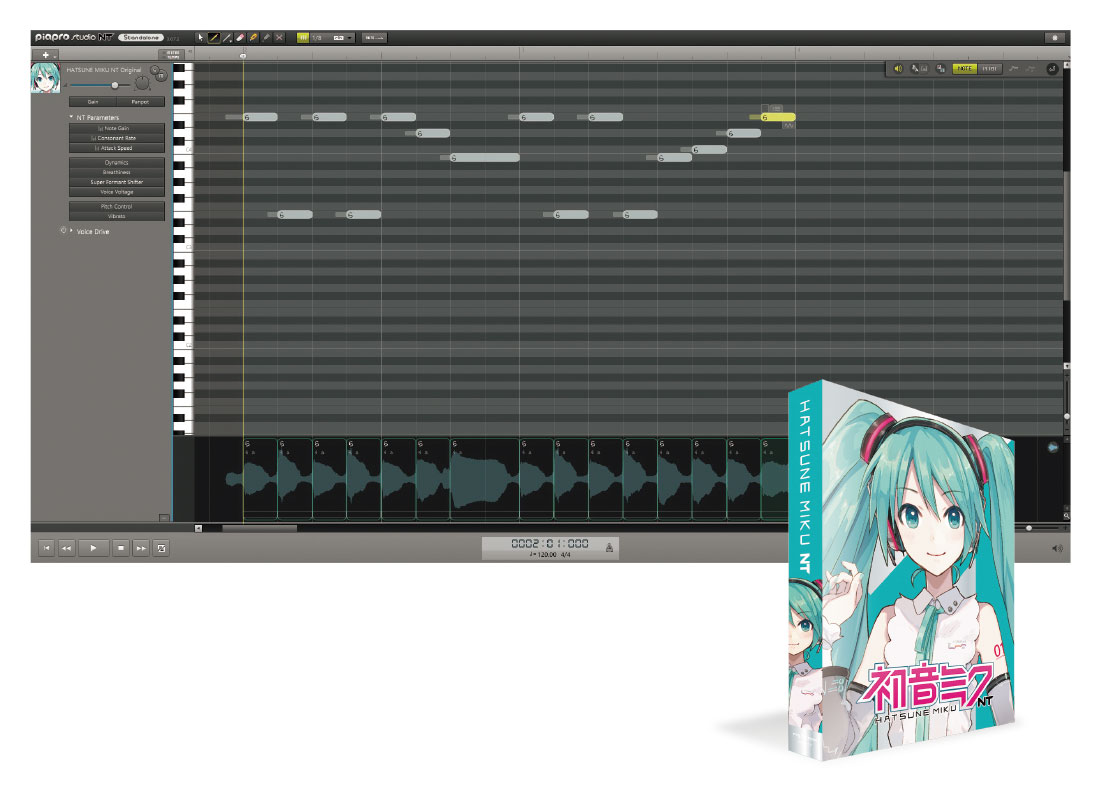Screen dimensions: 1101x800
Task: Stop playback with the stop button
Action: (121, 548)
